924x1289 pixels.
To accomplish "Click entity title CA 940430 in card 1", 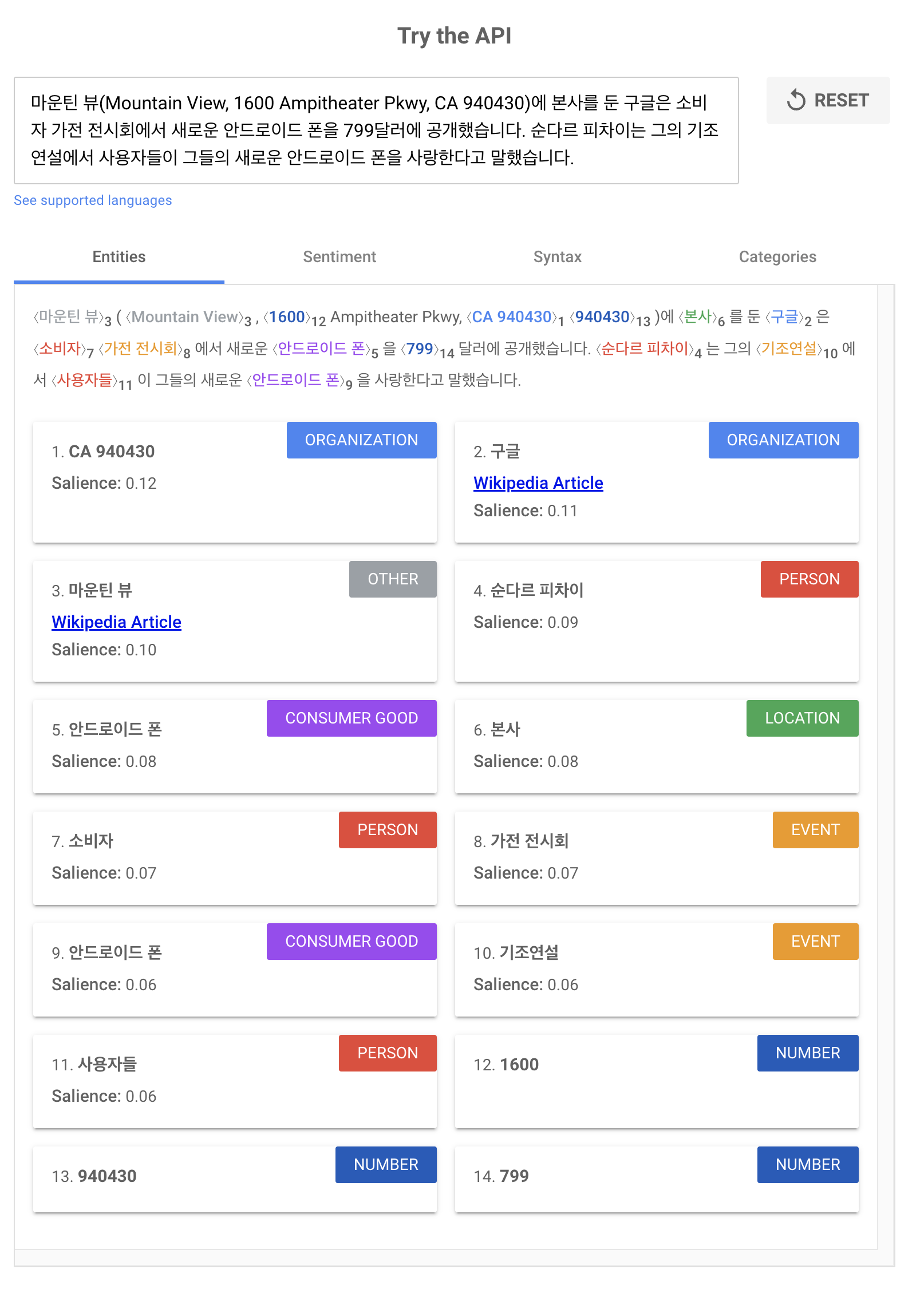I will coord(112,452).
